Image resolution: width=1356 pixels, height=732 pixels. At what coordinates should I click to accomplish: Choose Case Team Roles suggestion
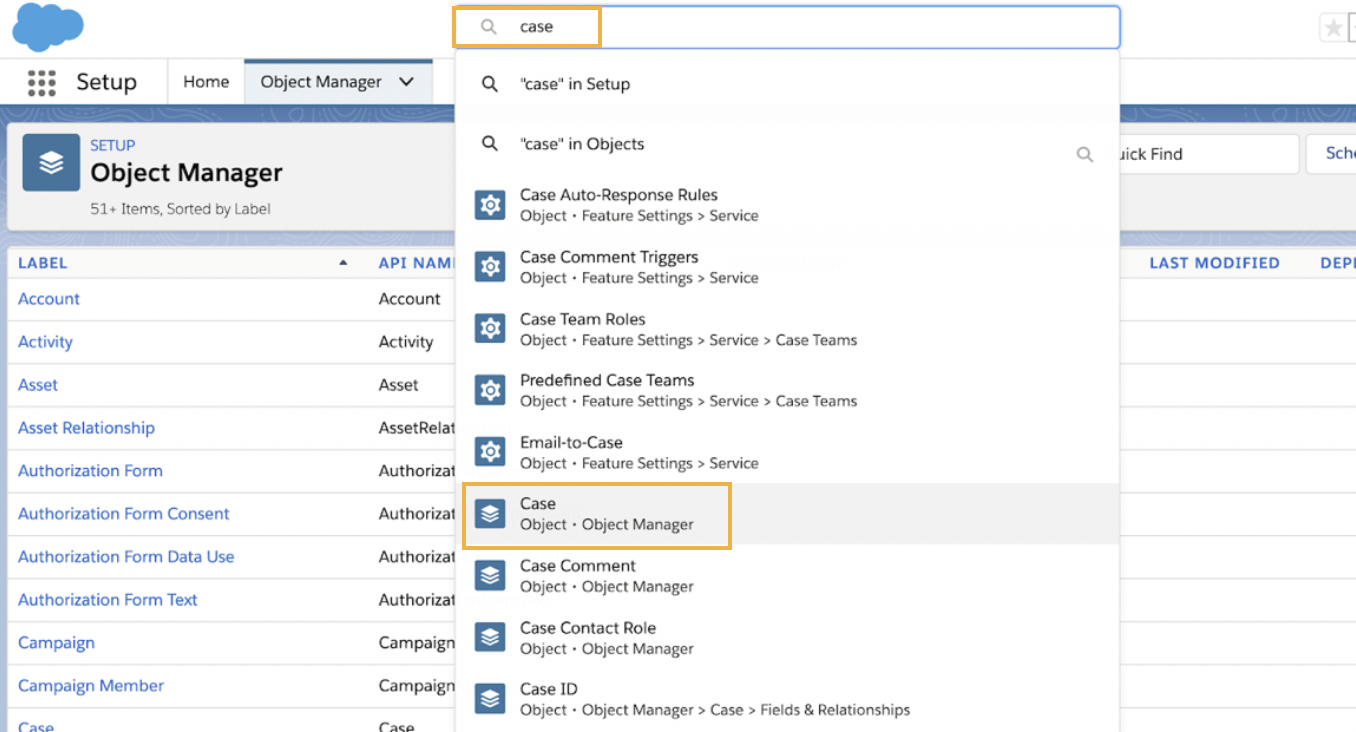click(x=787, y=329)
